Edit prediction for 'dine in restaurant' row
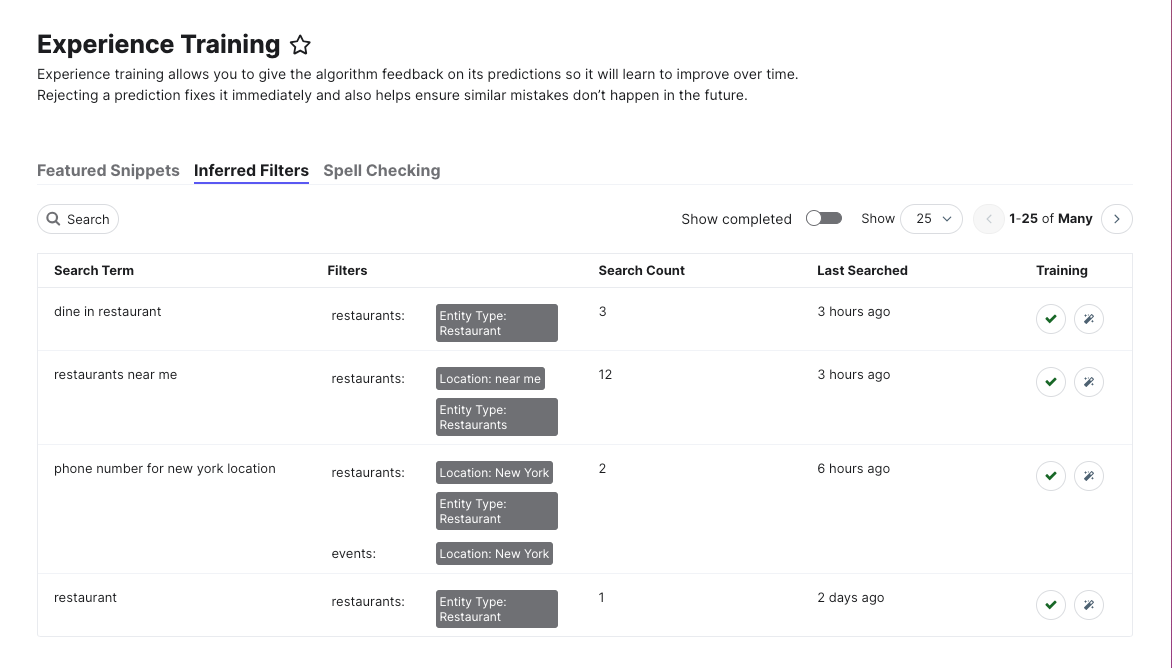 coord(1088,319)
